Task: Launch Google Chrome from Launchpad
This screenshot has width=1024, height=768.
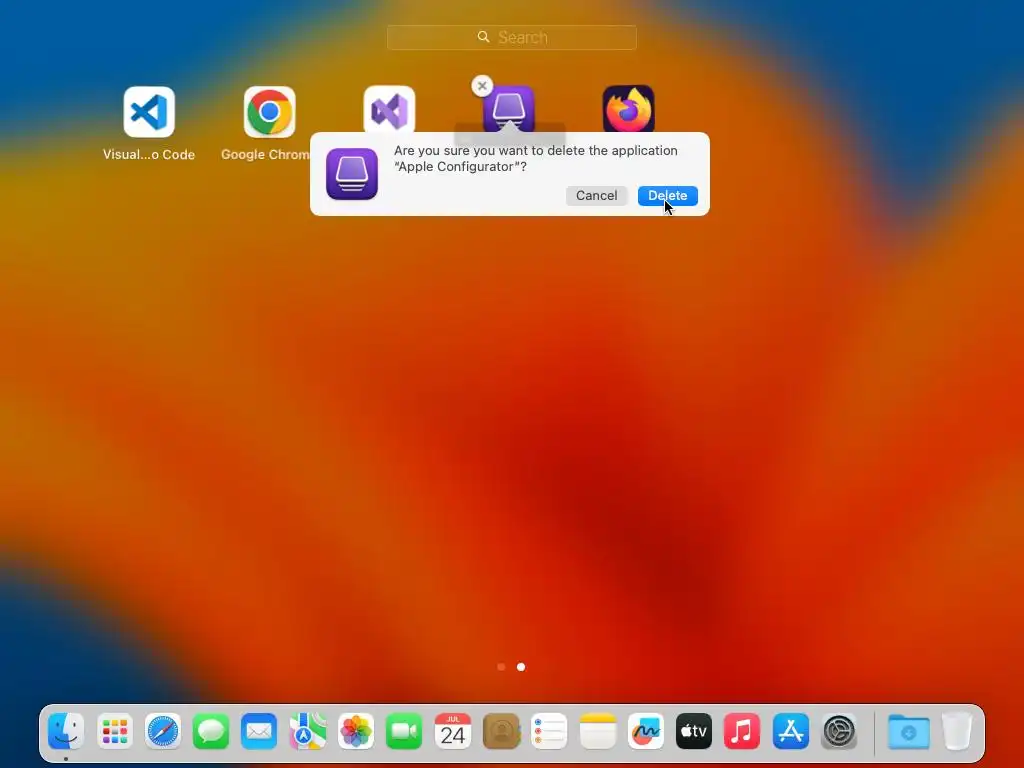Action: [270, 112]
